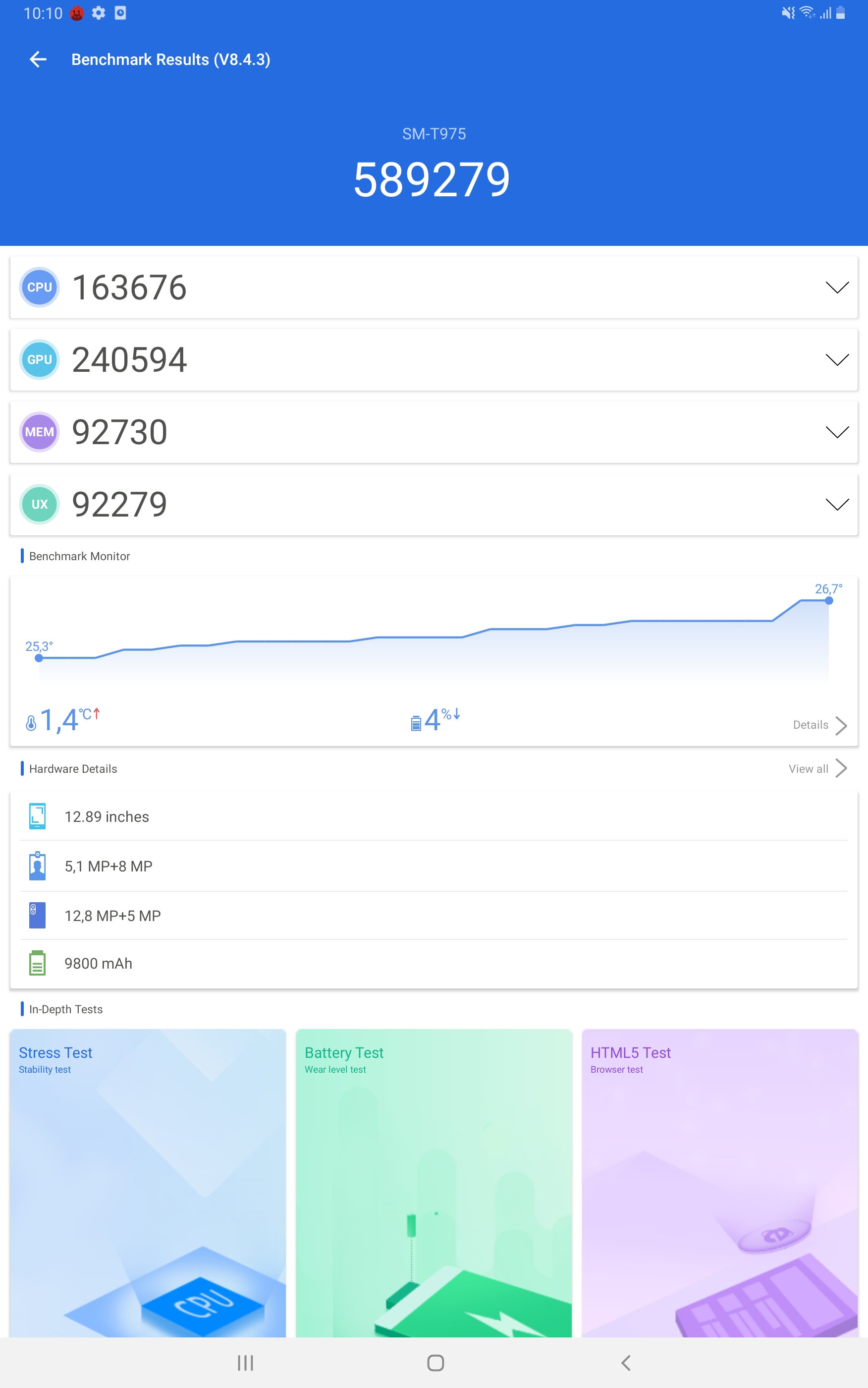Tap the CPU score badge icon
Viewport: 868px width, 1388px height.
(39, 287)
